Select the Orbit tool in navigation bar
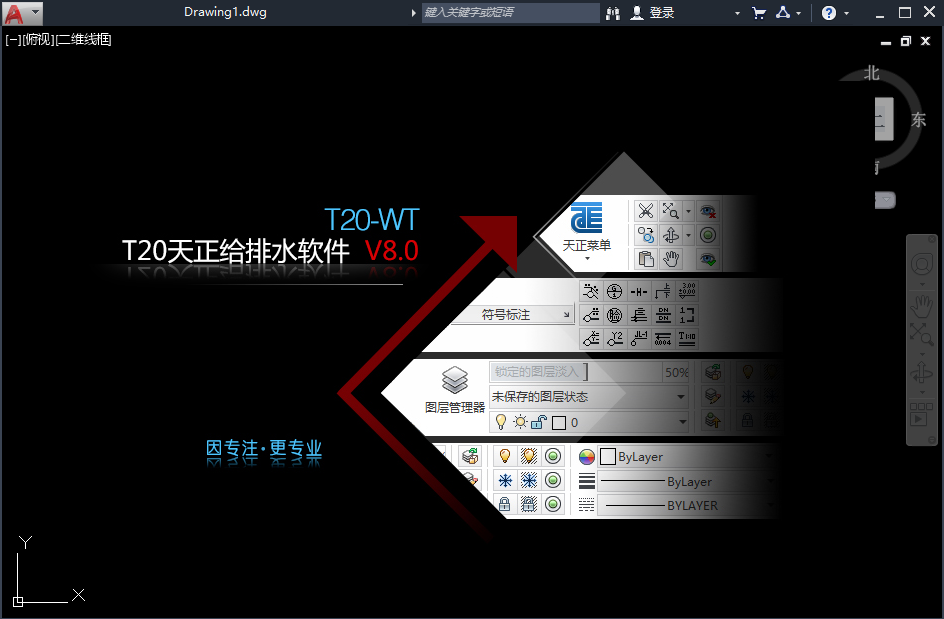This screenshot has width=944, height=619. (x=922, y=373)
